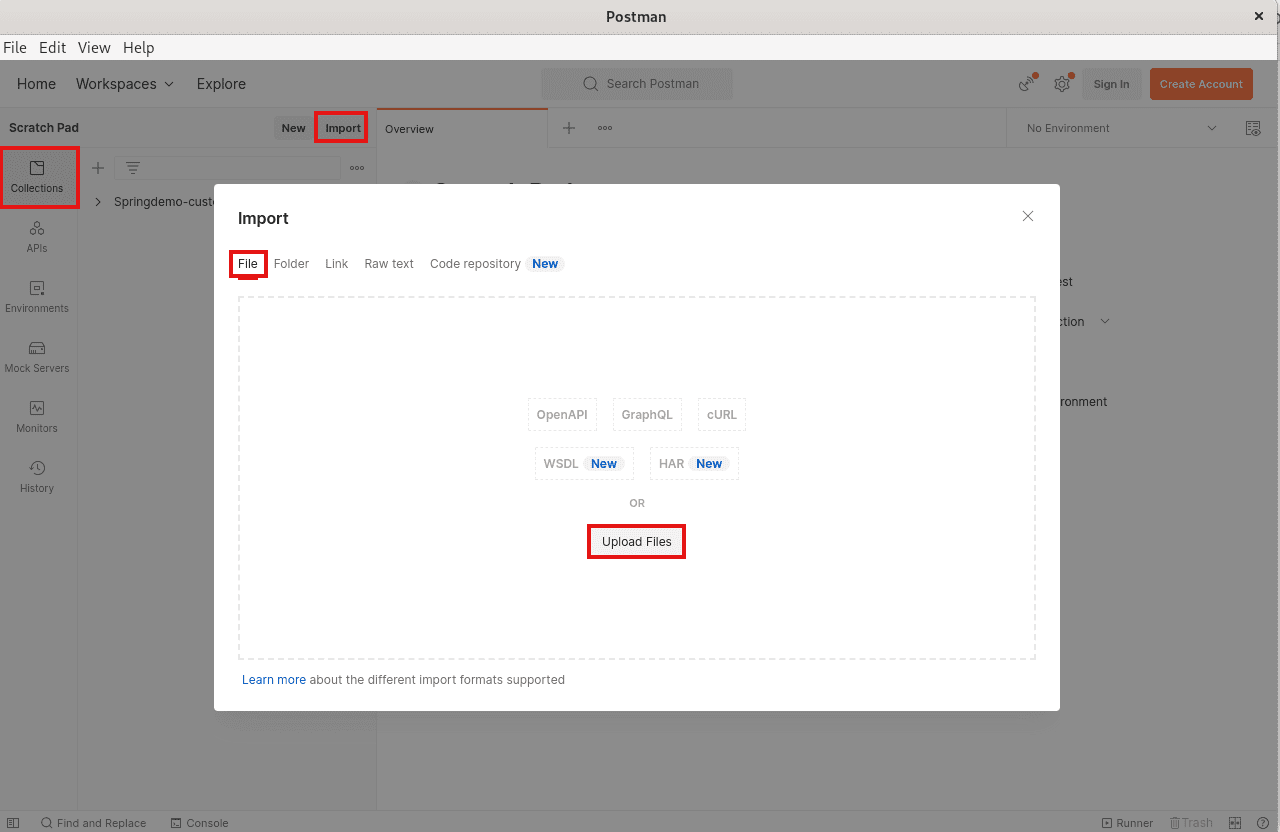The height and width of the screenshot is (832, 1280).
Task: Follow the Learn more link
Action: (274, 680)
